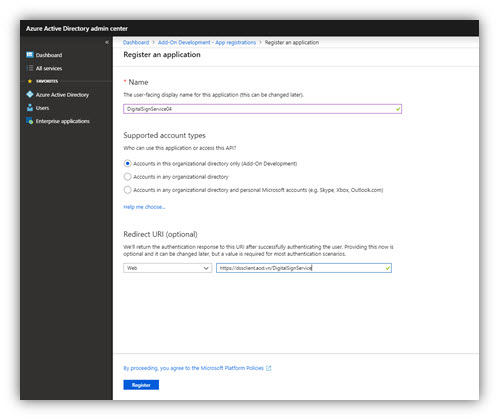The height and width of the screenshot is (420, 499).
Task: Click the Redirect URI text field
Action: pos(304,268)
